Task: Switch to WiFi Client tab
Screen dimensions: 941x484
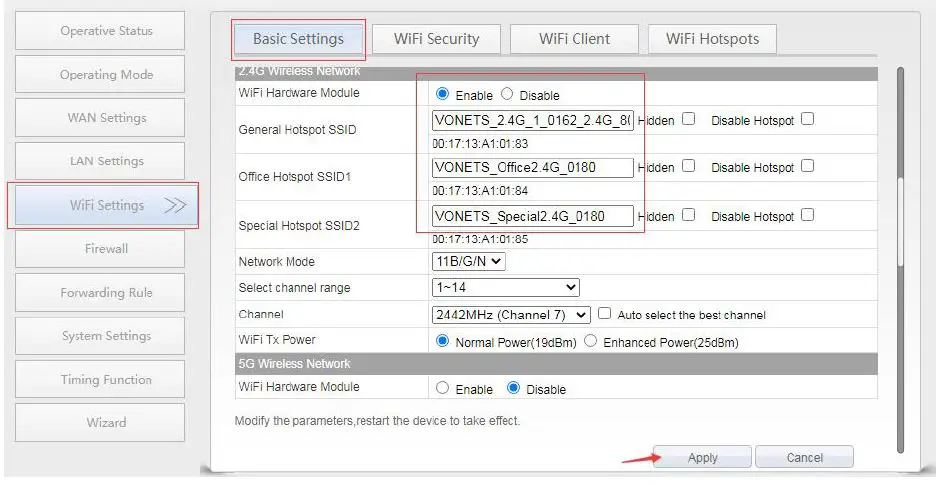Action: [574, 39]
